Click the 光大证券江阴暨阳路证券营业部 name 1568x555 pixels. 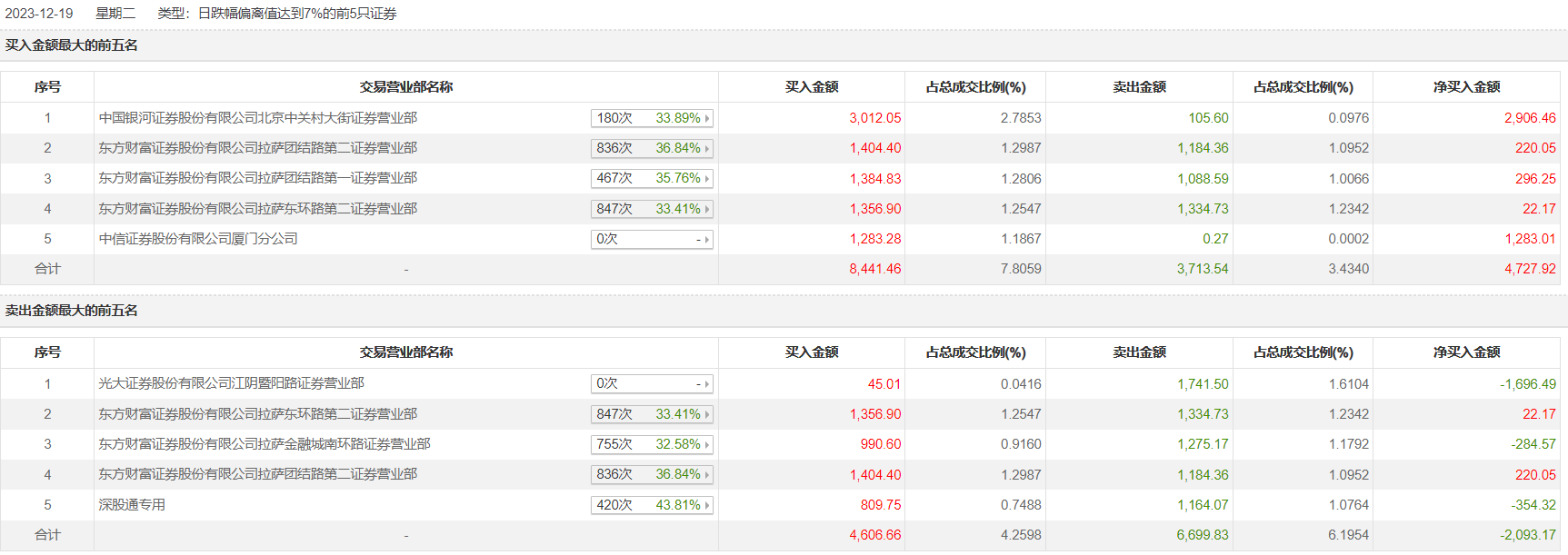(x=231, y=383)
